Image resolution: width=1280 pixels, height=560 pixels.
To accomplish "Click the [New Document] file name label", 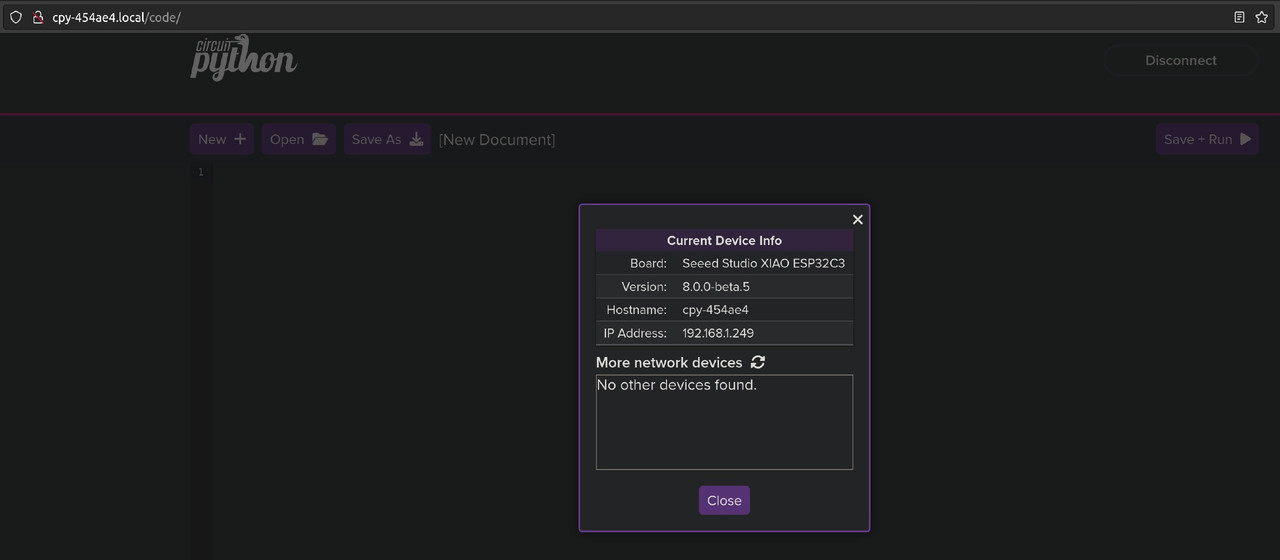I will point(497,140).
